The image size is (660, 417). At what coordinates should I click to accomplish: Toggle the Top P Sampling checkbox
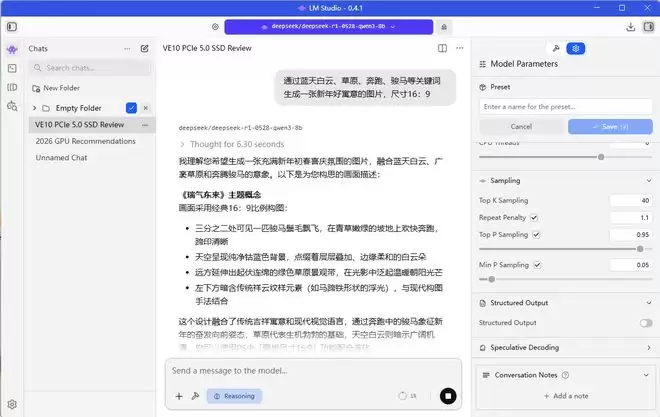tap(535, 233)
